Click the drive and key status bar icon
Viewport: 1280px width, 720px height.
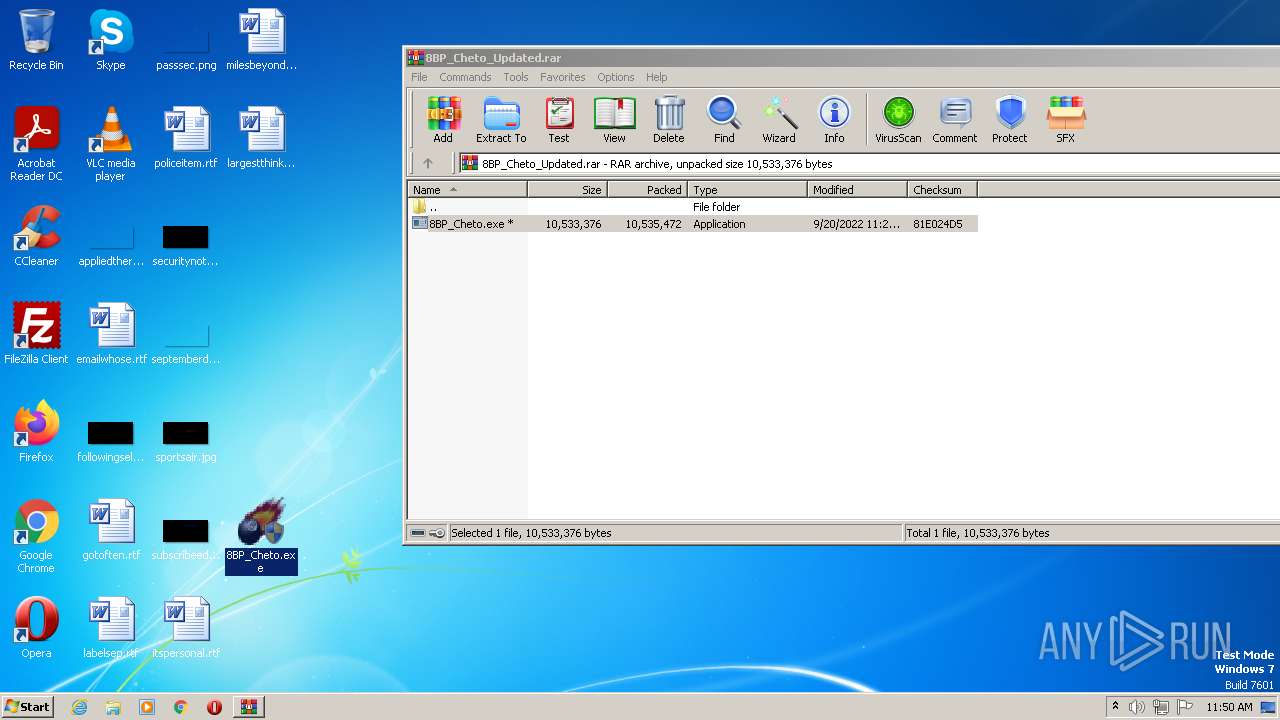tap(427, 533)
